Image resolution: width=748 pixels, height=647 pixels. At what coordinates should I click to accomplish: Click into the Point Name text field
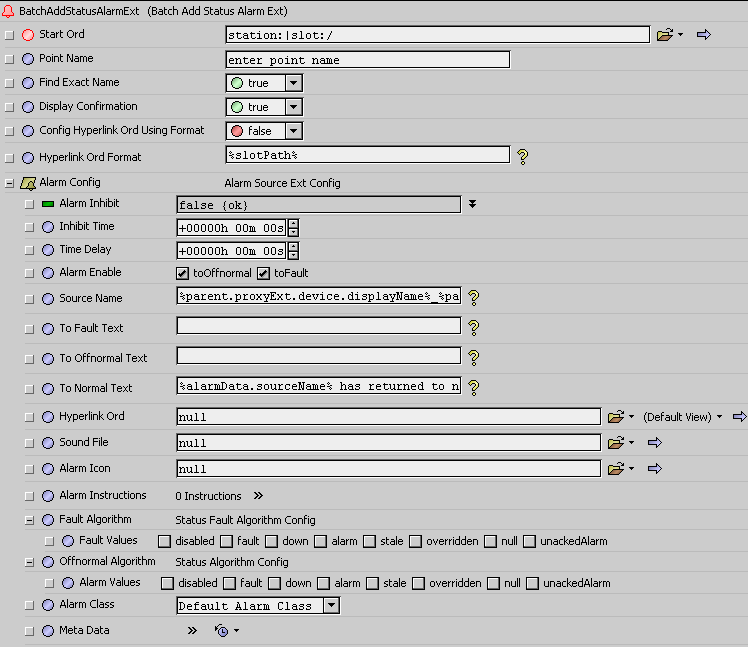click(x=367, y=59)
